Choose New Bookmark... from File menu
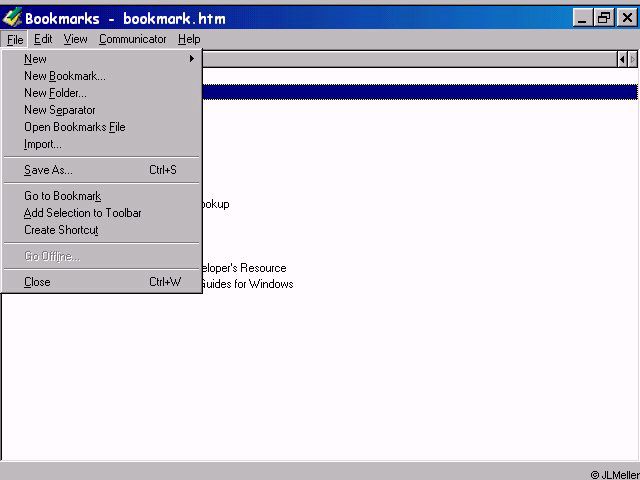 [x=102, y=76]
